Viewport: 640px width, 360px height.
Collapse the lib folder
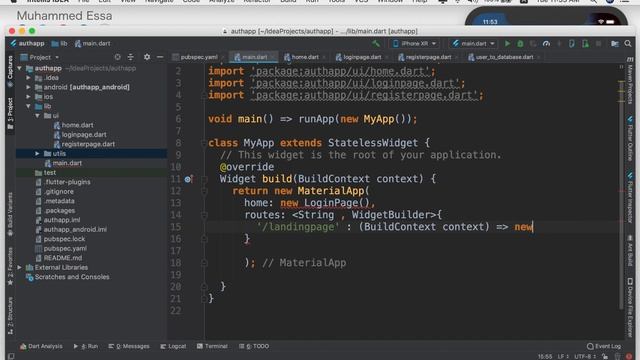tap(29, 106)
